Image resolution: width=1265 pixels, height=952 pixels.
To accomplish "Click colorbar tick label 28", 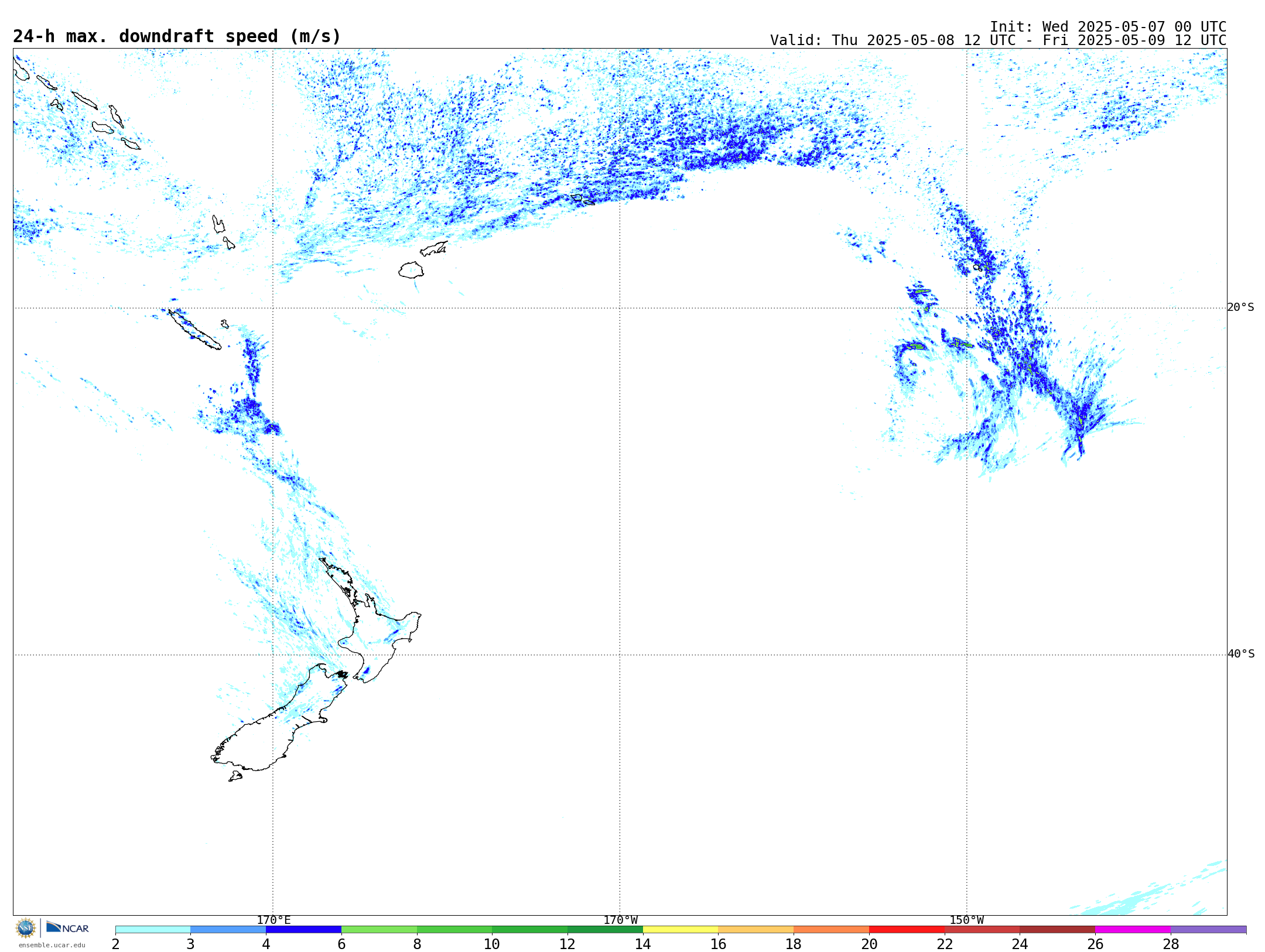I will tap(1171, 944).
